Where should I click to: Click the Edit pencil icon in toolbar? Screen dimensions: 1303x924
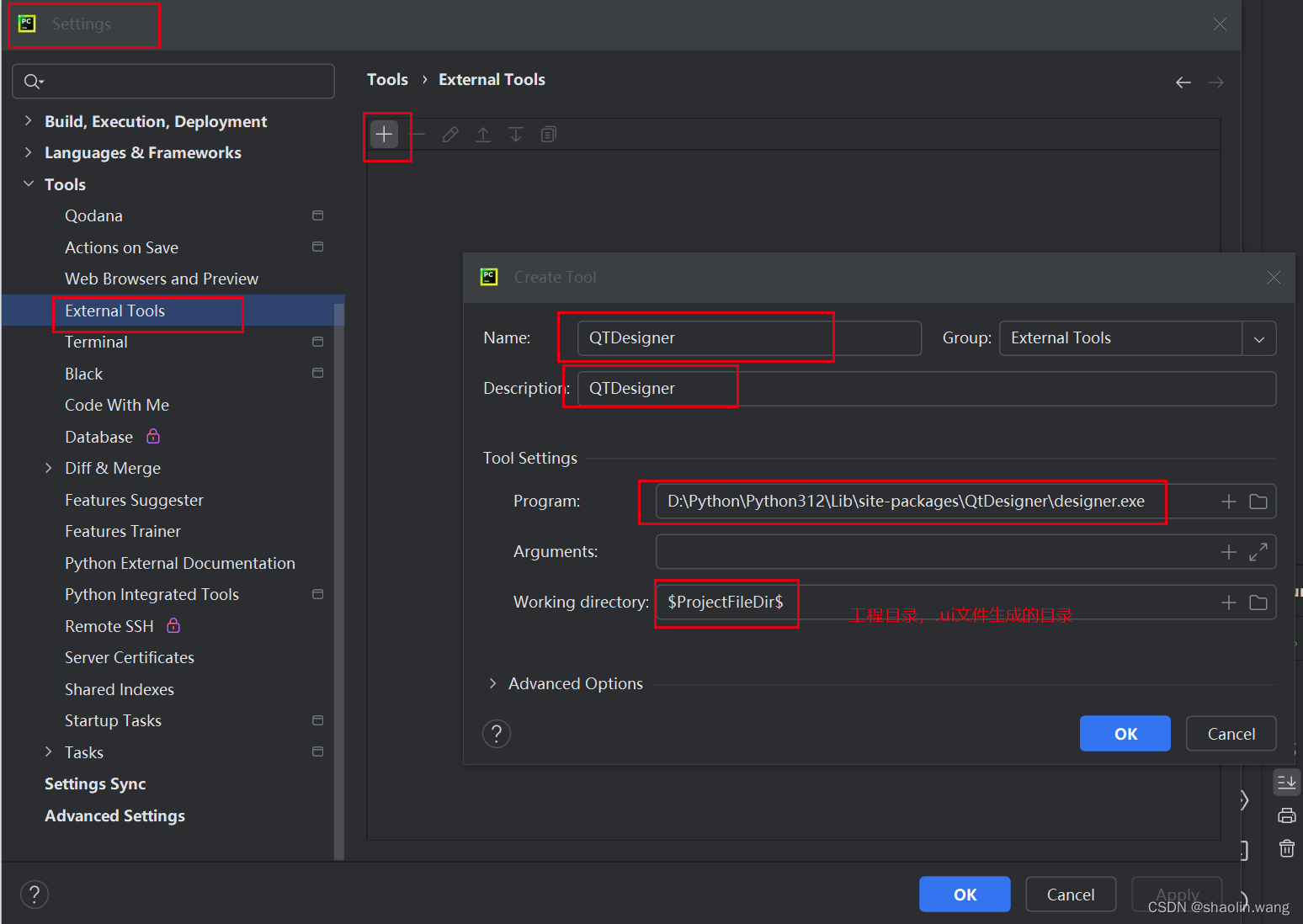(450, 134)
